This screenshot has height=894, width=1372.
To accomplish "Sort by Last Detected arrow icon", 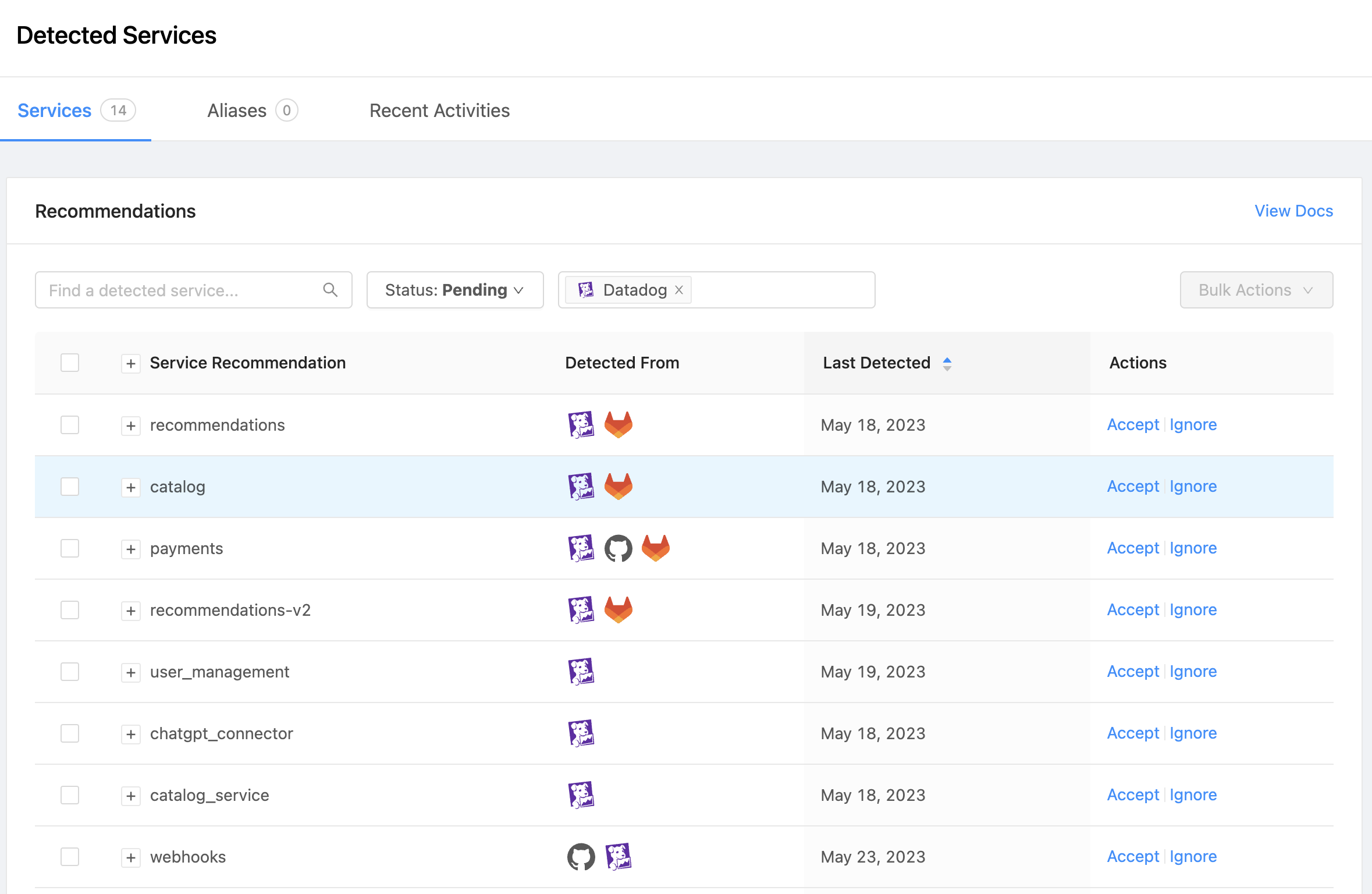I will point(947,363).
